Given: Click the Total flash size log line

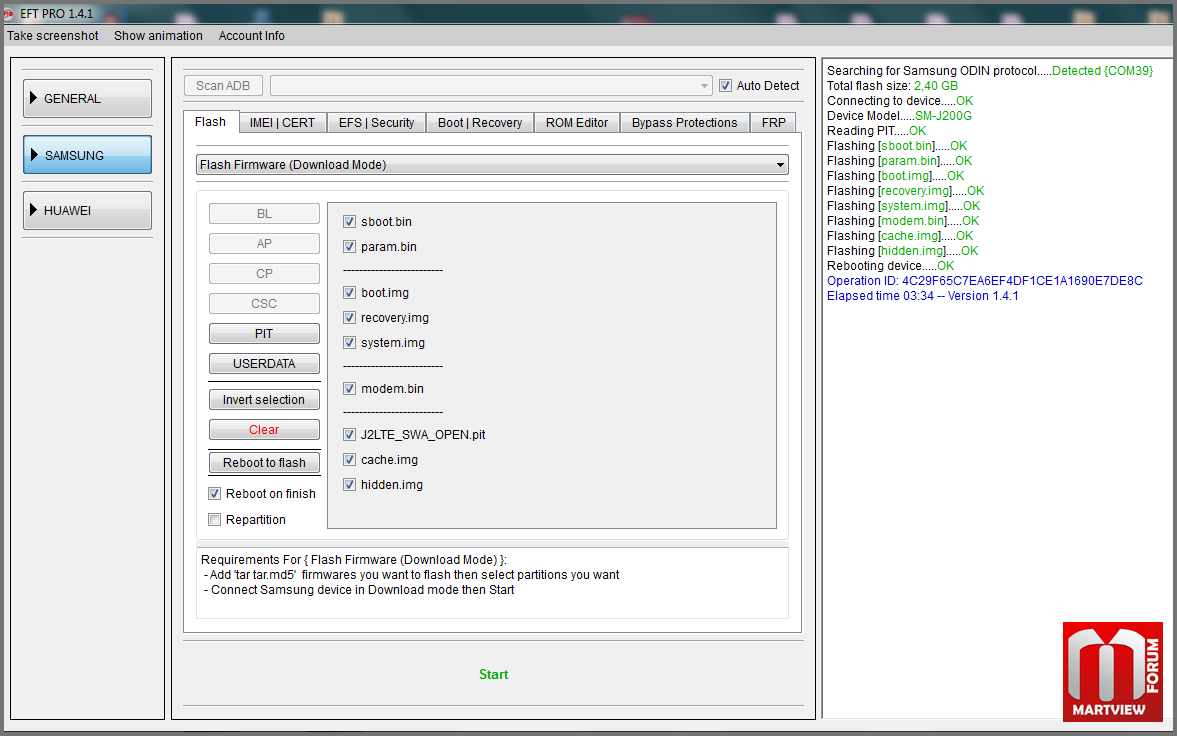Looking at the screenshot, I should coord(893,86).
